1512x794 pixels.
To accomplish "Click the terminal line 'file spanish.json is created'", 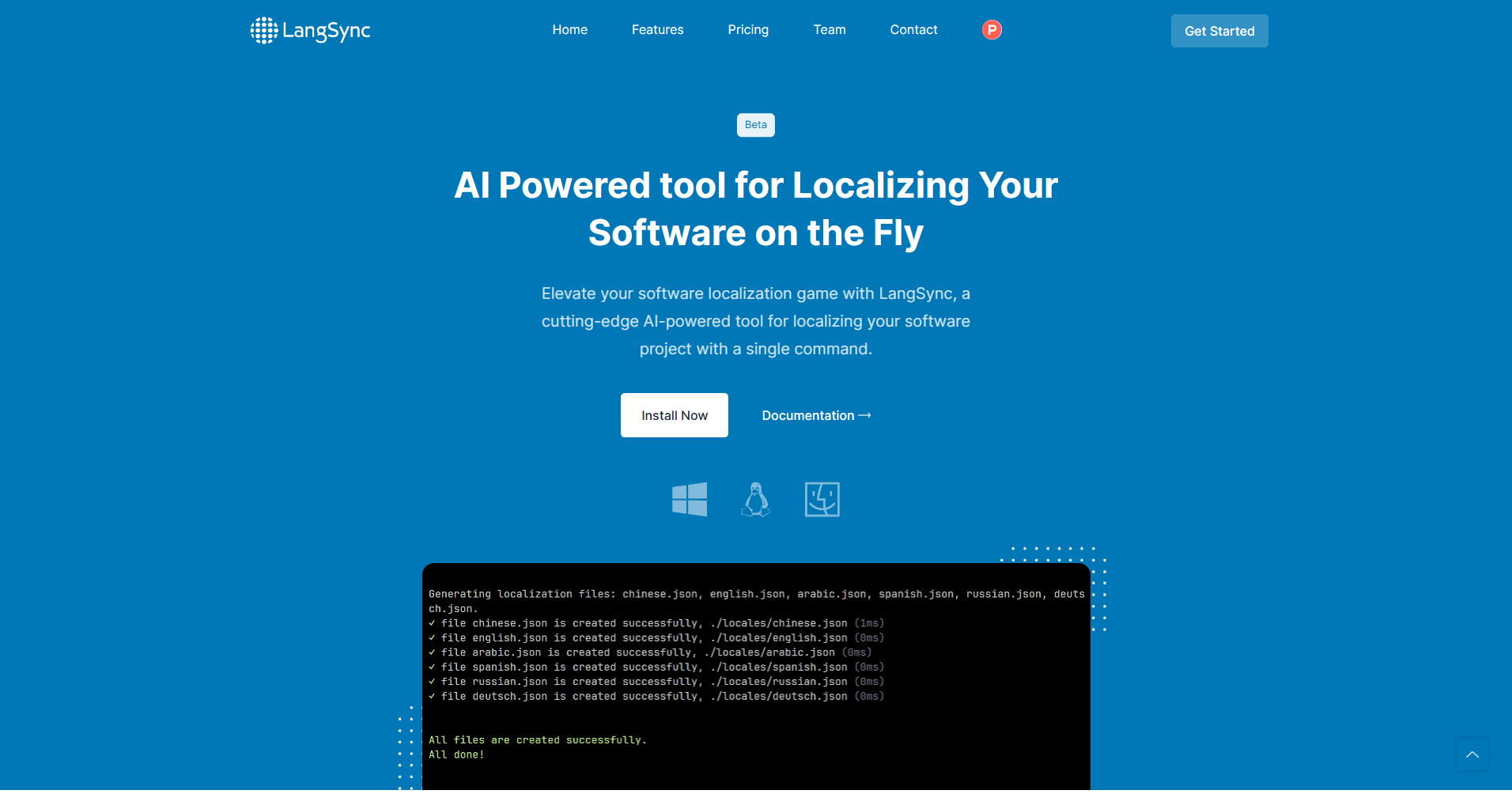I will pos(656,667).
